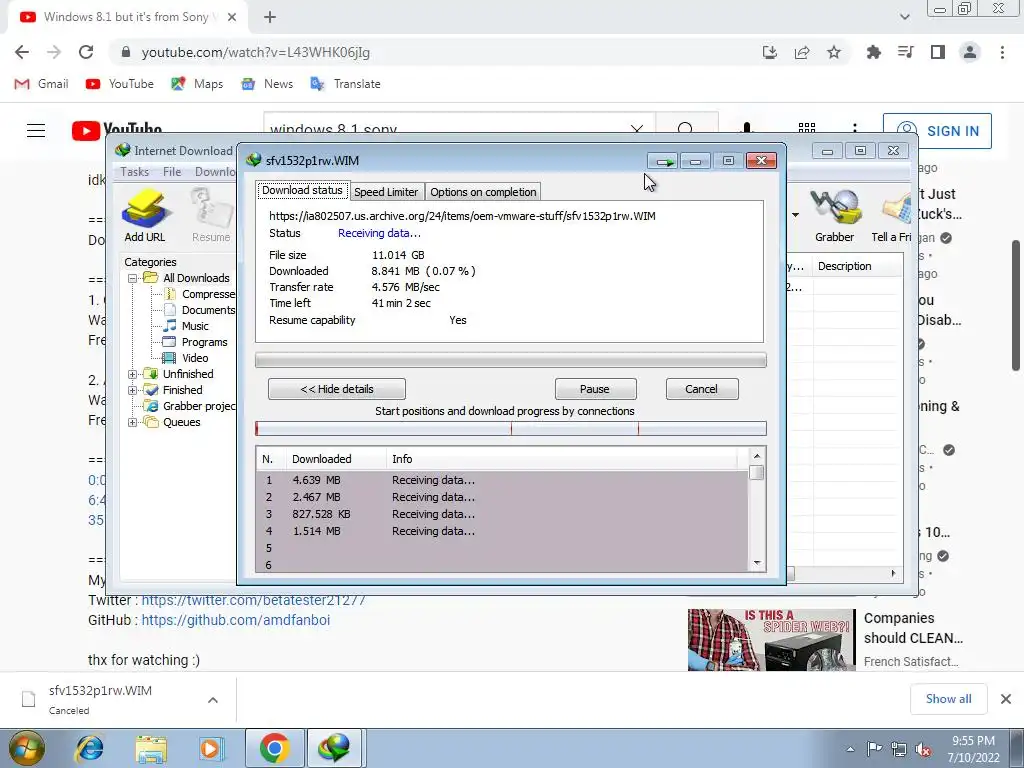Open the Companies should CLEAN video thumbnail
Screen dimensions: 1024x768
pos(771,640)
